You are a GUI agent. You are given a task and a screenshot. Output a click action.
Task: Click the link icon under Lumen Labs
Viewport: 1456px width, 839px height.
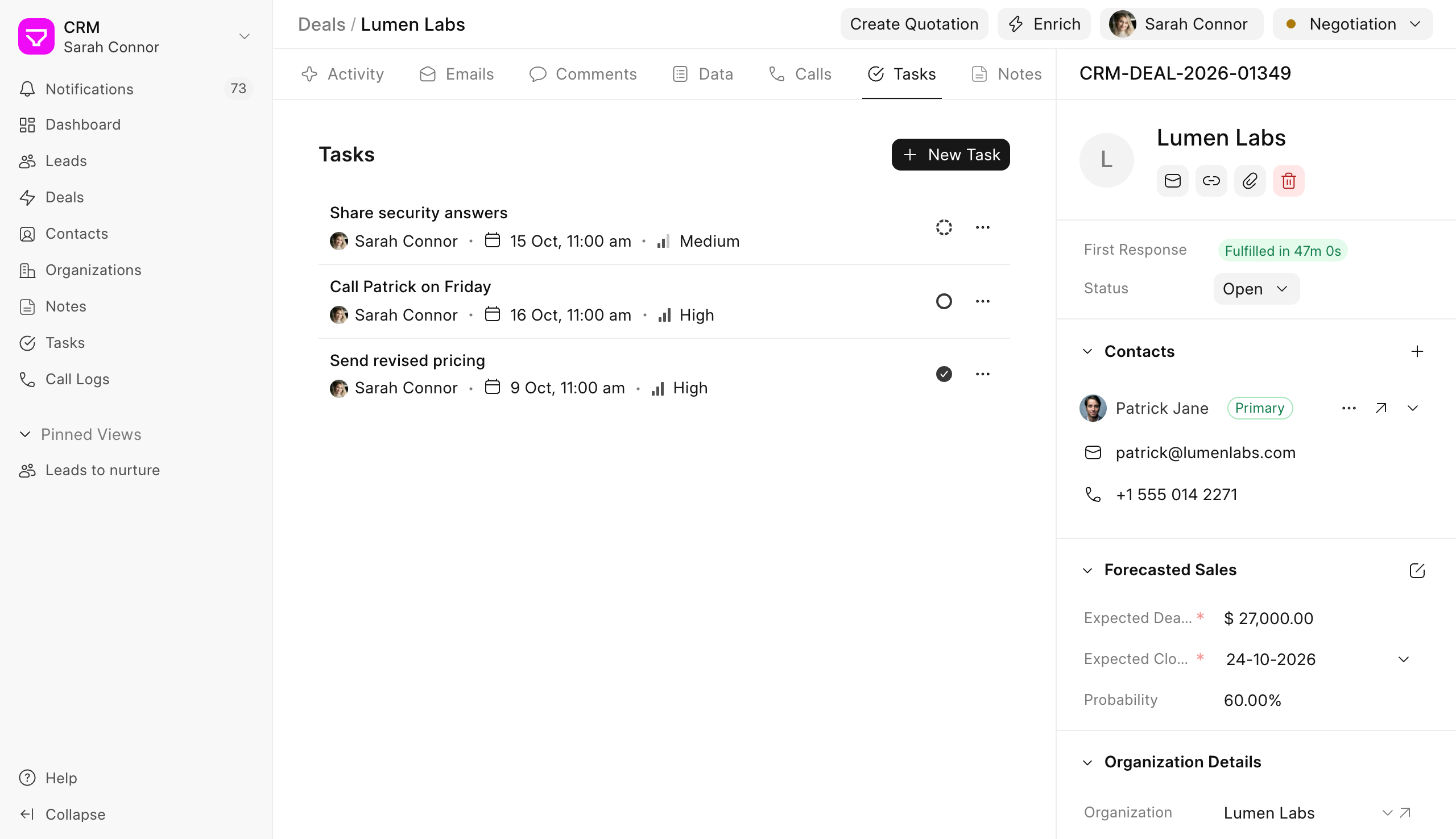click(1211, 181)
